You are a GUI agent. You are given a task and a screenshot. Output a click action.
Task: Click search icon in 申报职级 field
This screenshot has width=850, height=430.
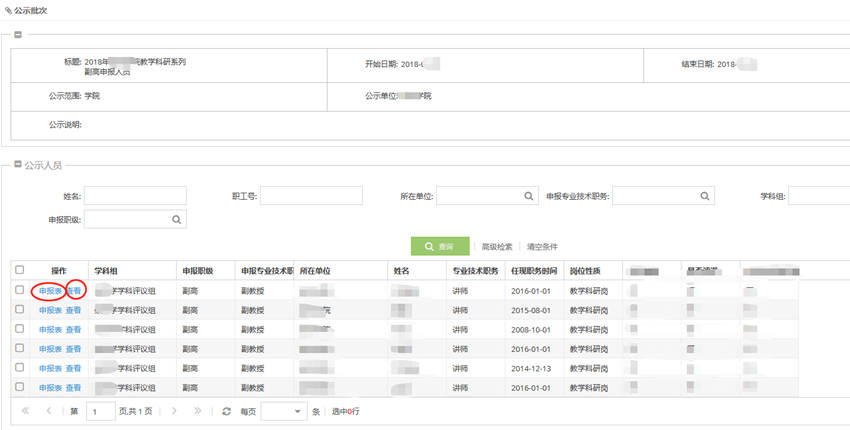point(177,219)
